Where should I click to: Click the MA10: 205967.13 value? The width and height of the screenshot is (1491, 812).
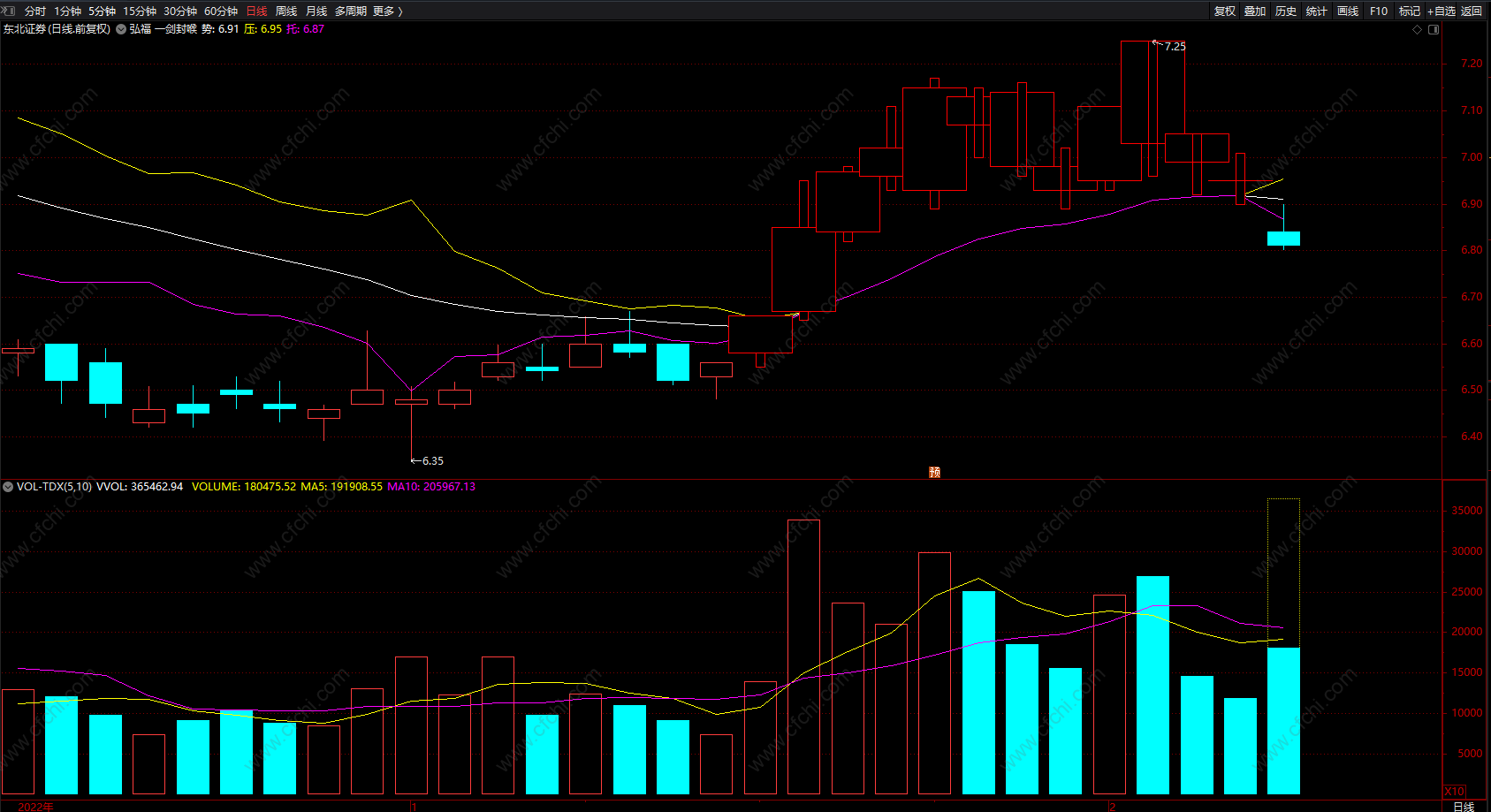pos(431,487)
